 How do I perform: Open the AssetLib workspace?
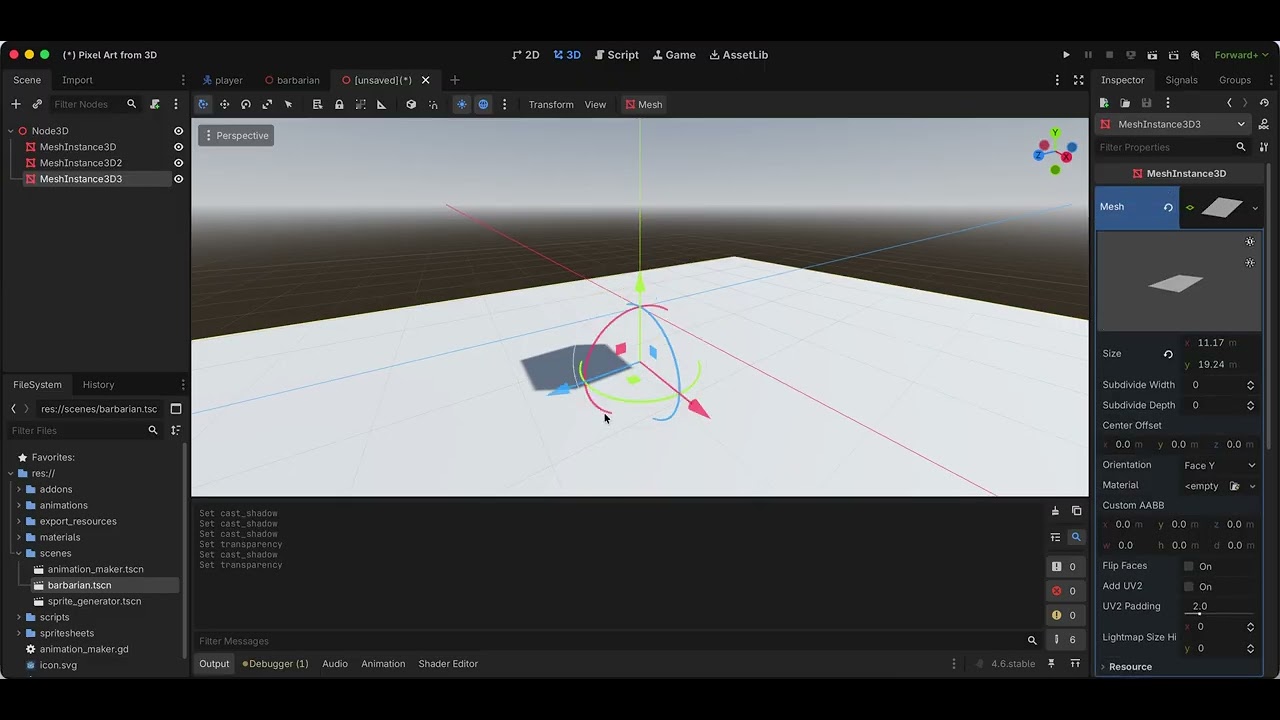point(739,55)
